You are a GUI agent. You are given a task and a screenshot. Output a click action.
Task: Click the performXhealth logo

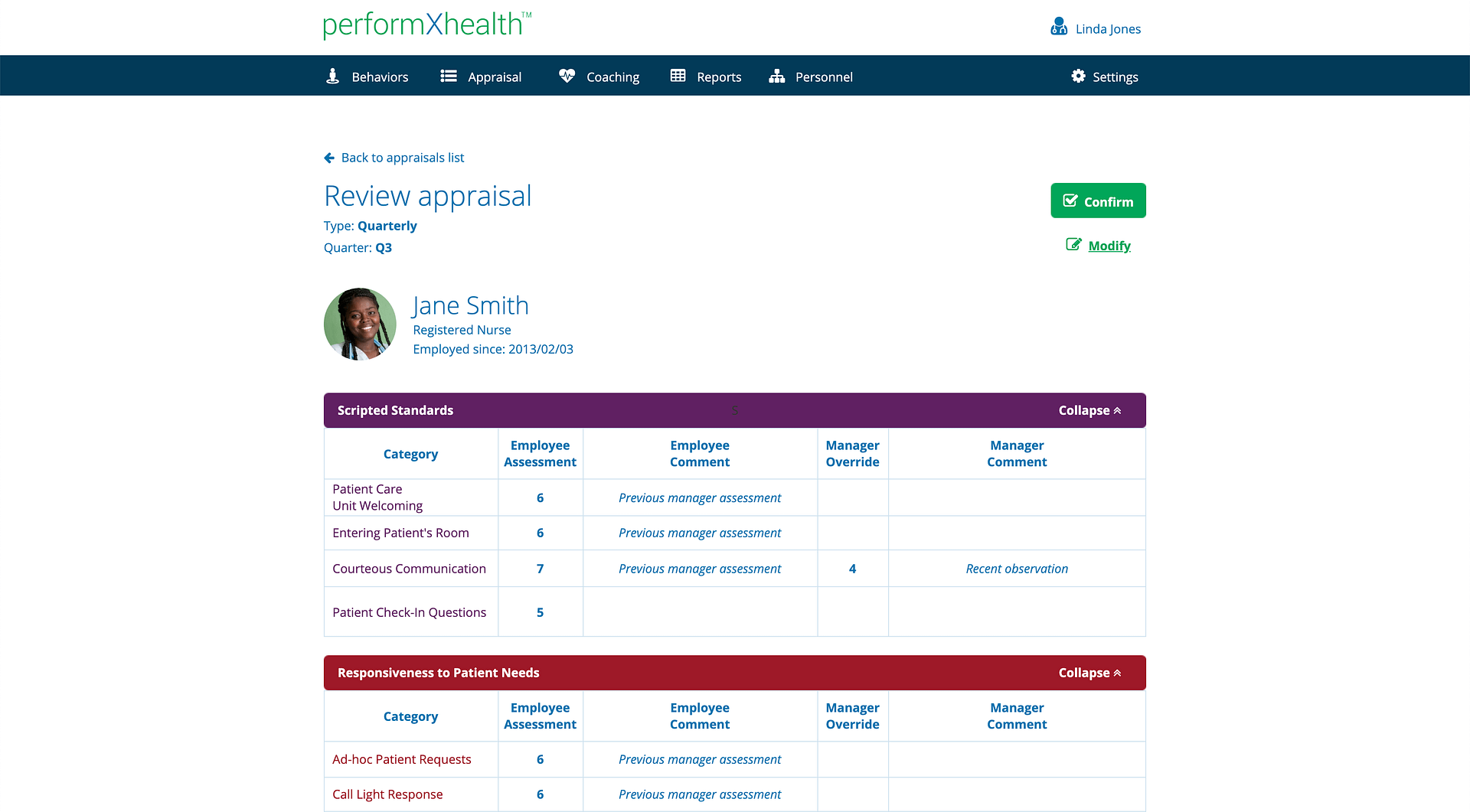426,25
